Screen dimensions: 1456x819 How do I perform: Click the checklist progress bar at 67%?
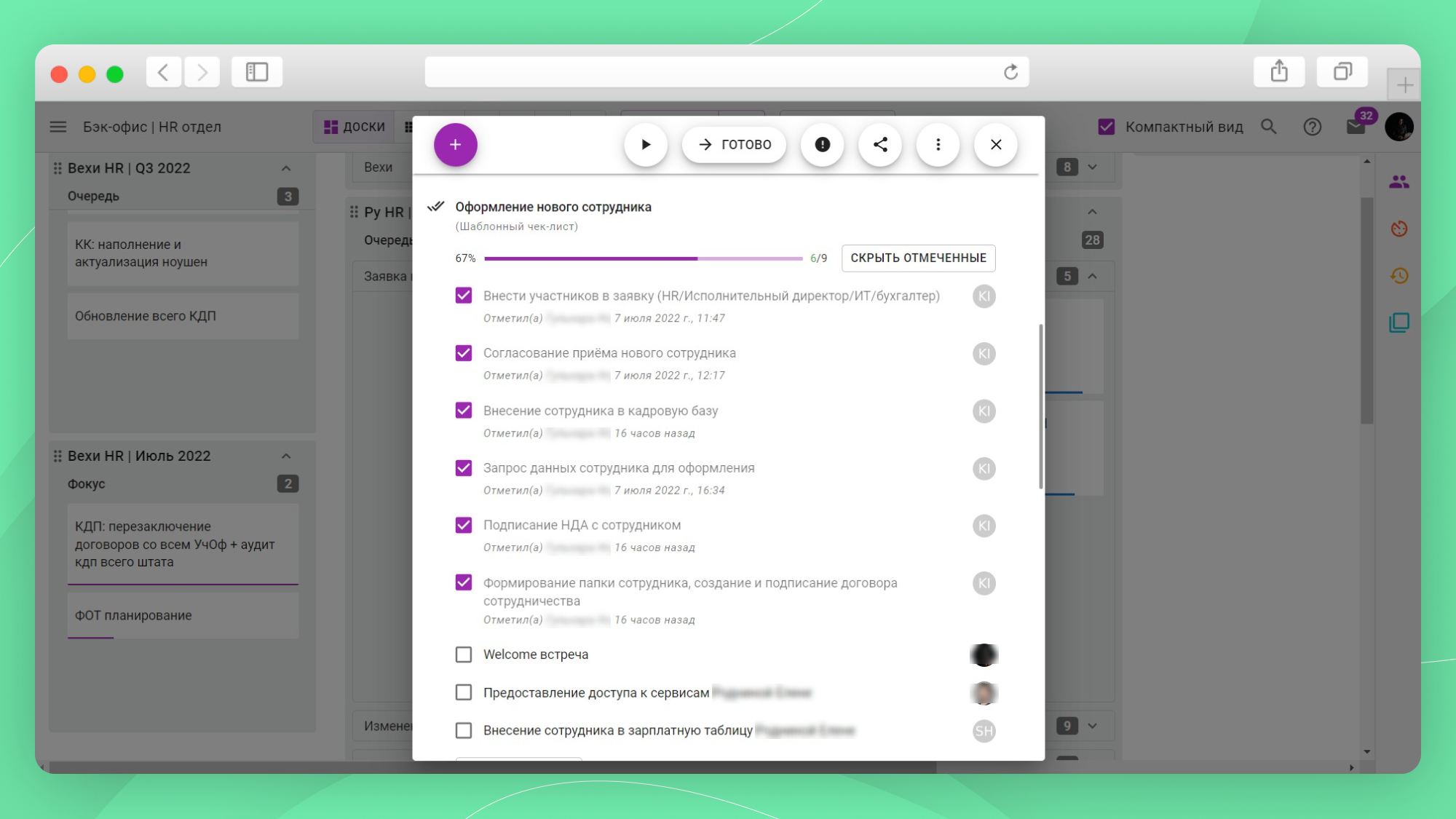(x=643, y=258)
